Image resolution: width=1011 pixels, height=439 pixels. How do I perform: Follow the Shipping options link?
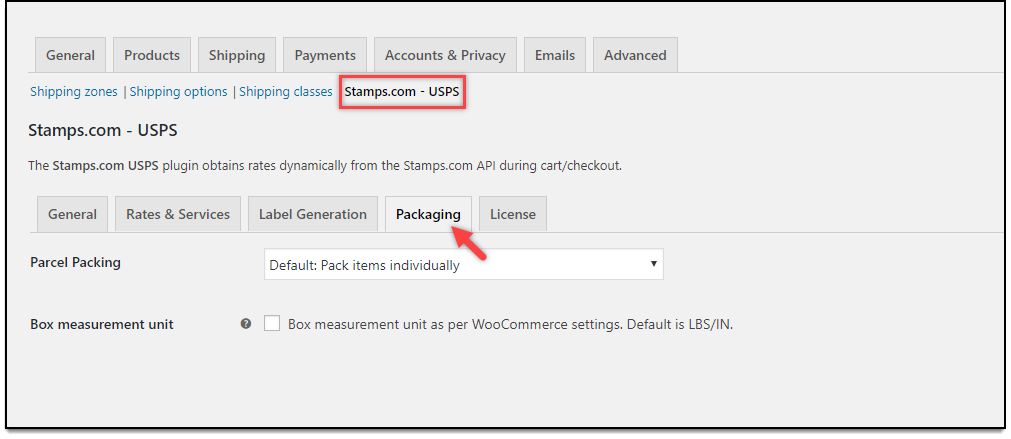click(179, 92)
